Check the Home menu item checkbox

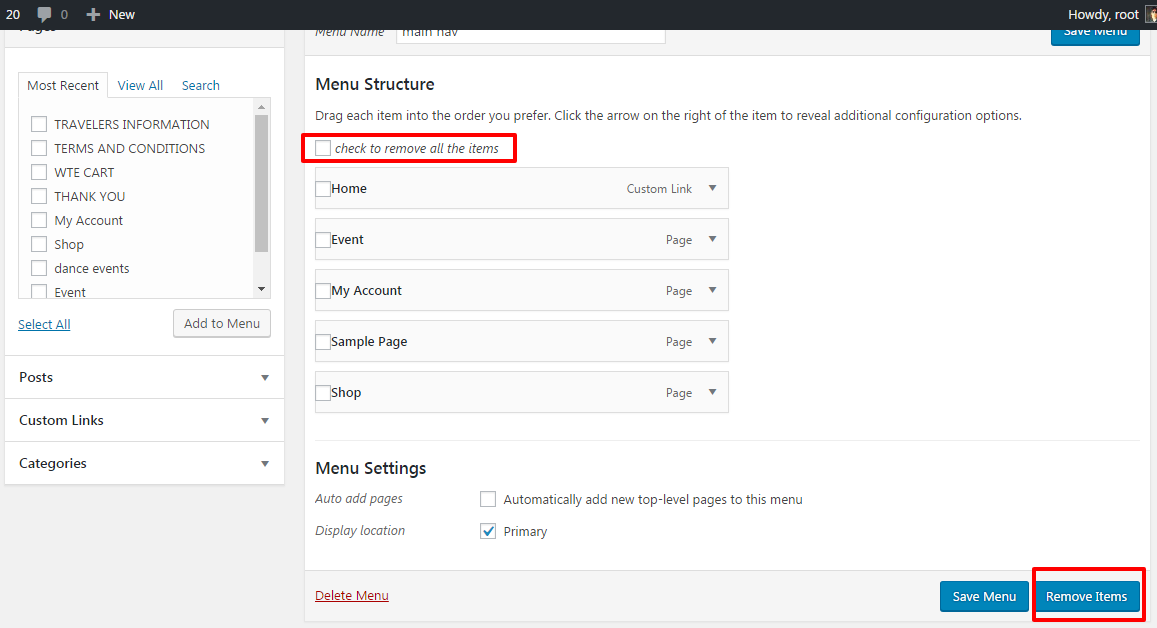tap(322, 189)
